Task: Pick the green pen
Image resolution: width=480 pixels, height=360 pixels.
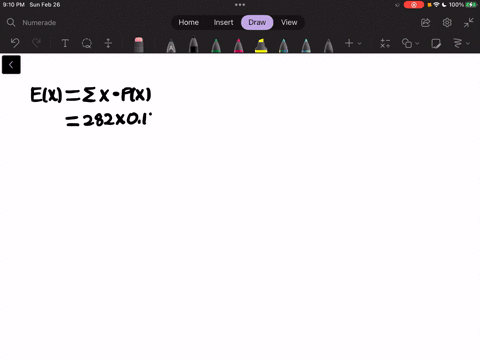Action: tap(216, 46)
